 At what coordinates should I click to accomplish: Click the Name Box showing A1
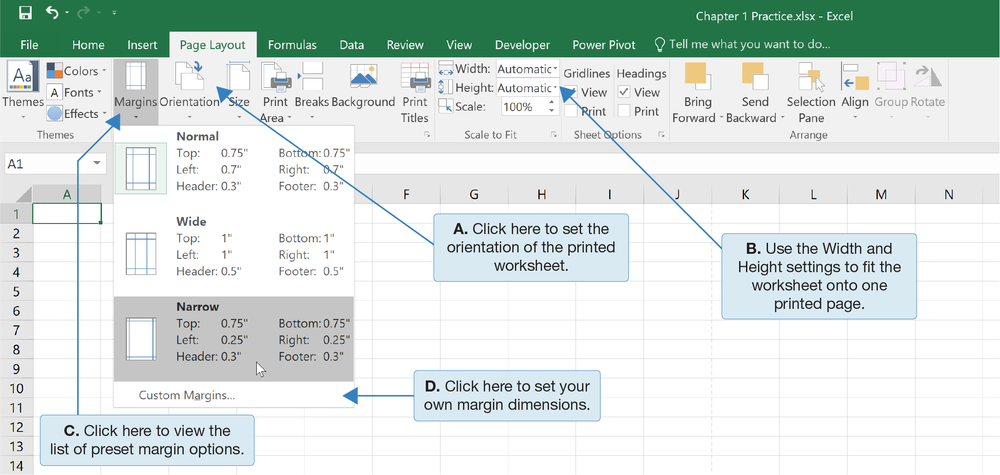pyautogui.click(x=45, y=163)
